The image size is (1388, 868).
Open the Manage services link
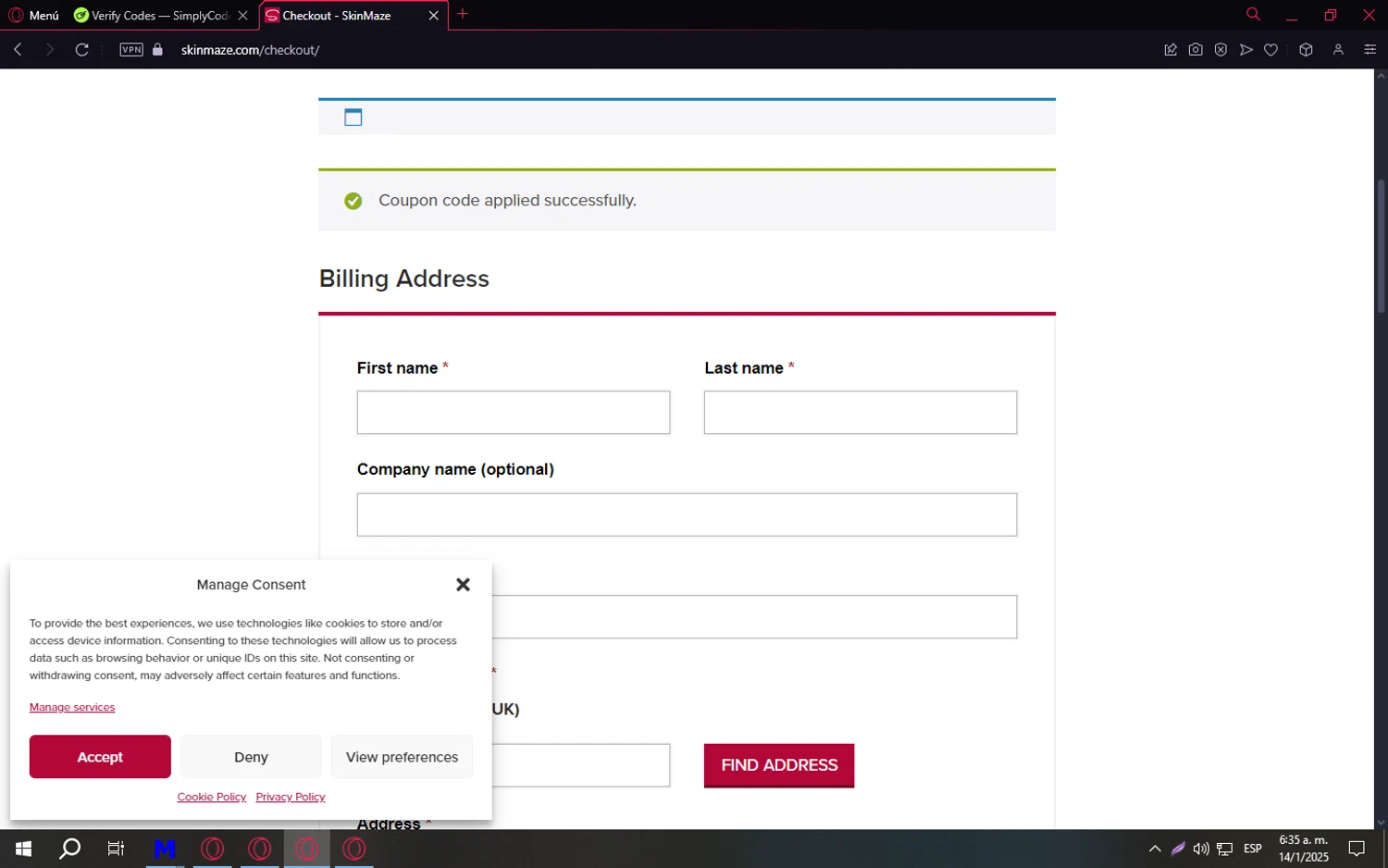point(72,707)
